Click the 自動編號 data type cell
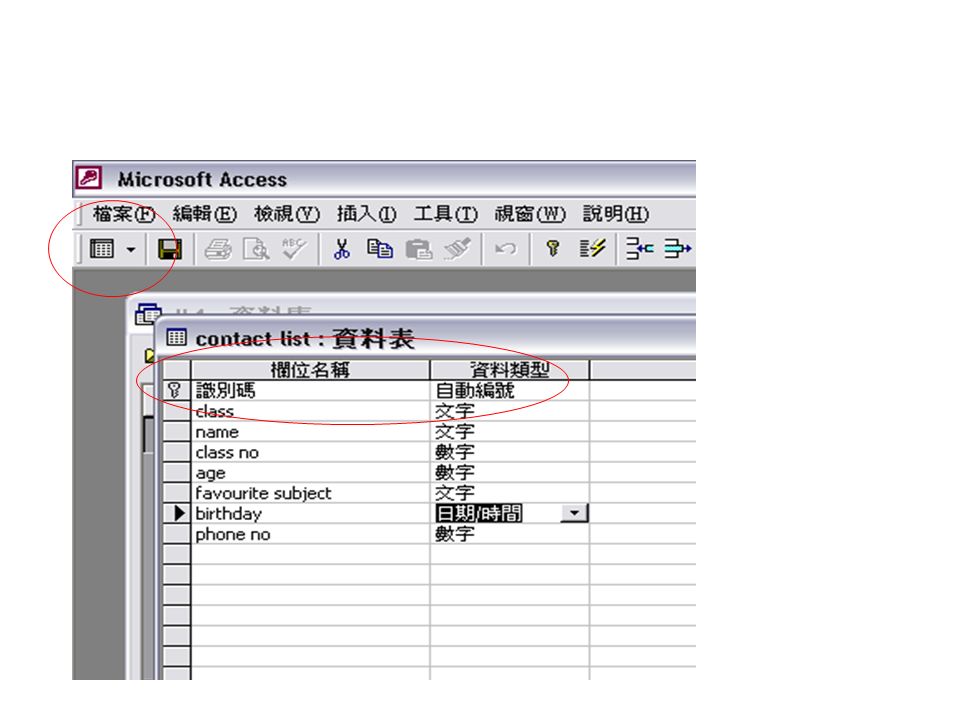This screenshot has height=720, width=960. click(509, 391)
